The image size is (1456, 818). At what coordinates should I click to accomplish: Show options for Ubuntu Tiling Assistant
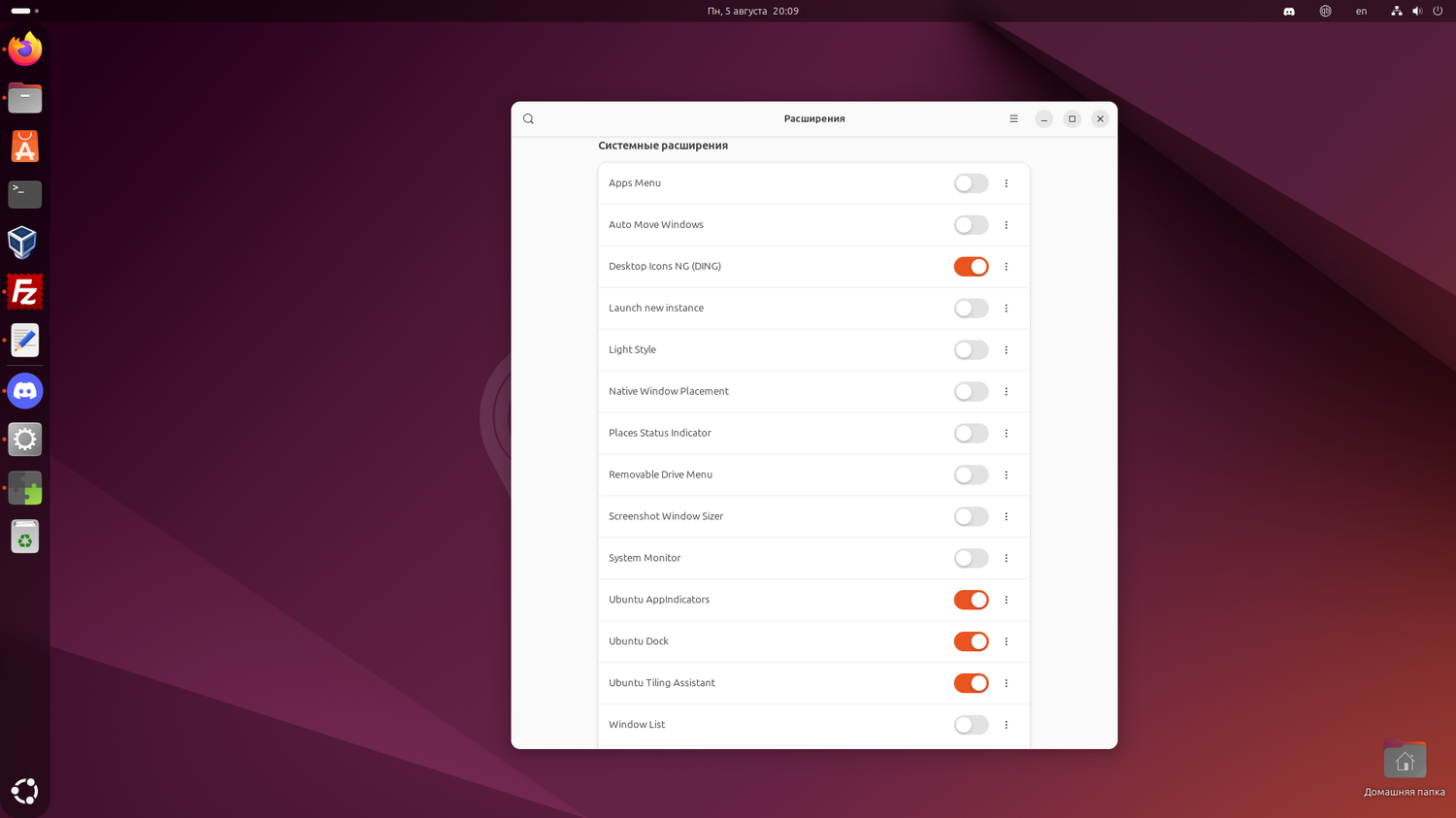point(1007,683)
